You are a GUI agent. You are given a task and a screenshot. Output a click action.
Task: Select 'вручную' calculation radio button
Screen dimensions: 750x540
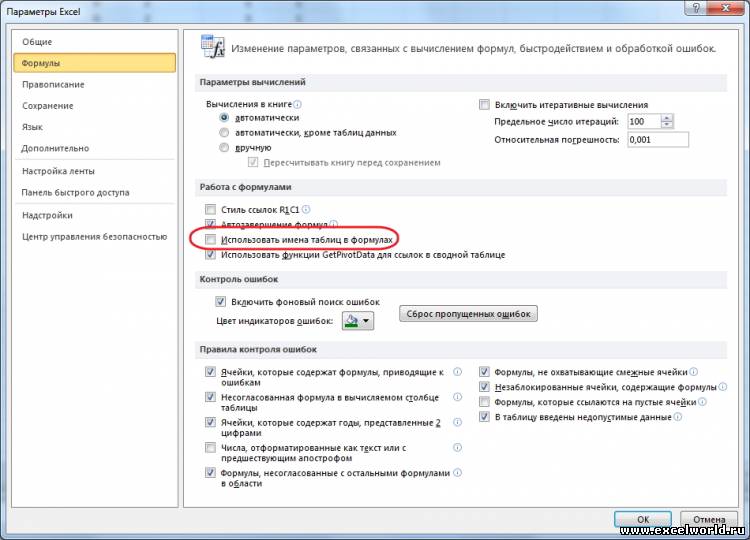tap(224, 147)
